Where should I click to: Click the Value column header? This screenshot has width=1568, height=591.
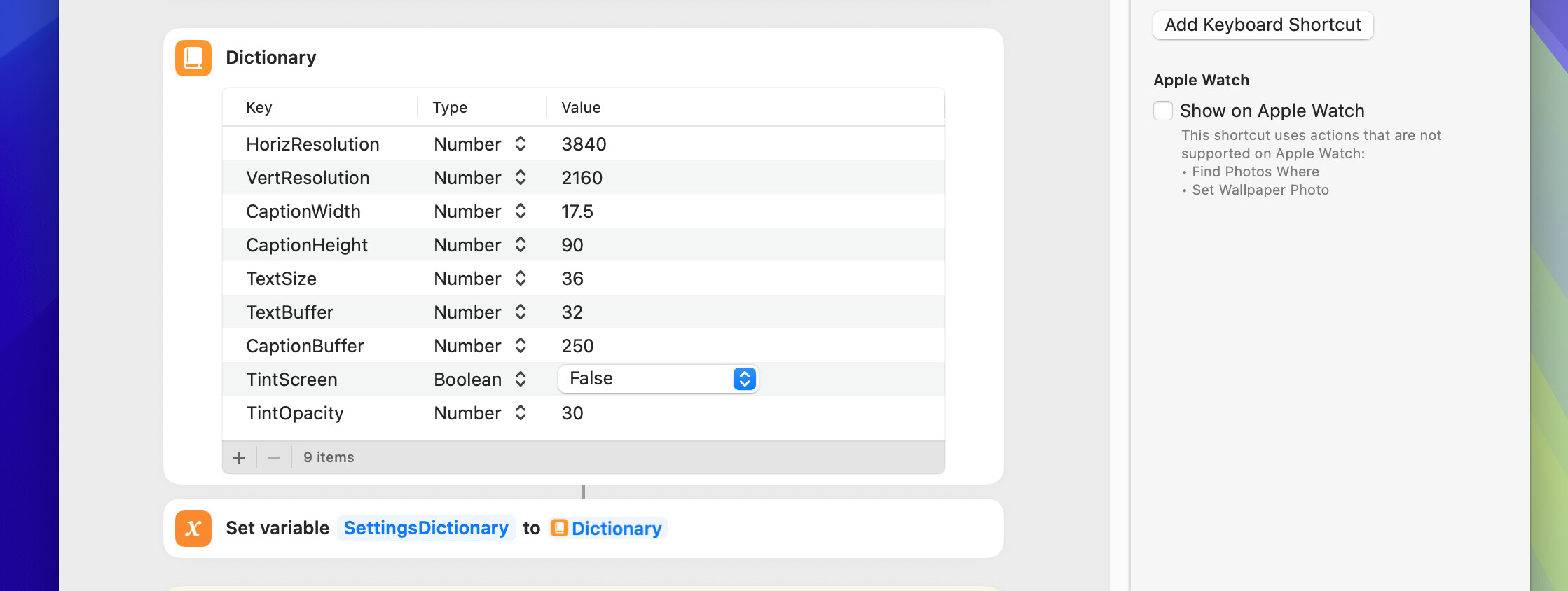pos(581,107)
